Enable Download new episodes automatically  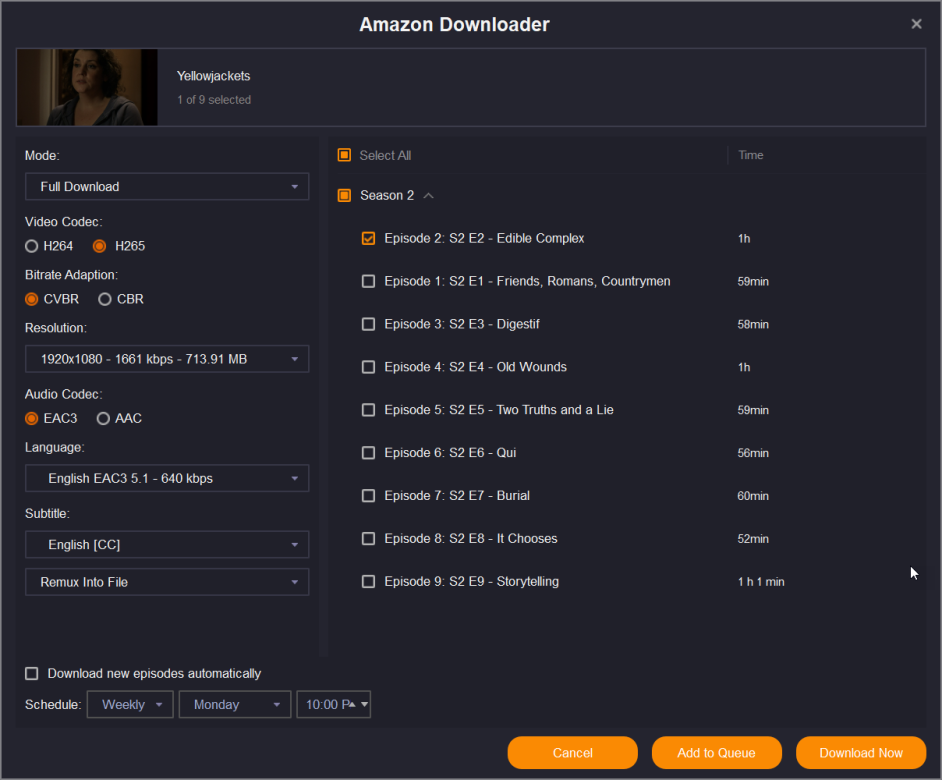32,674
